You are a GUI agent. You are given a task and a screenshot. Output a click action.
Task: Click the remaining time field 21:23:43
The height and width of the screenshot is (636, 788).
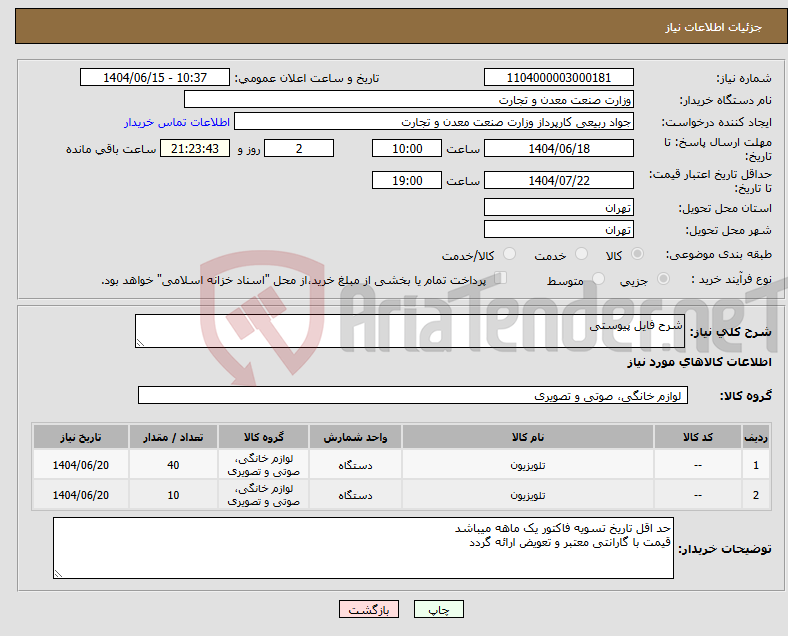point(195,148)
